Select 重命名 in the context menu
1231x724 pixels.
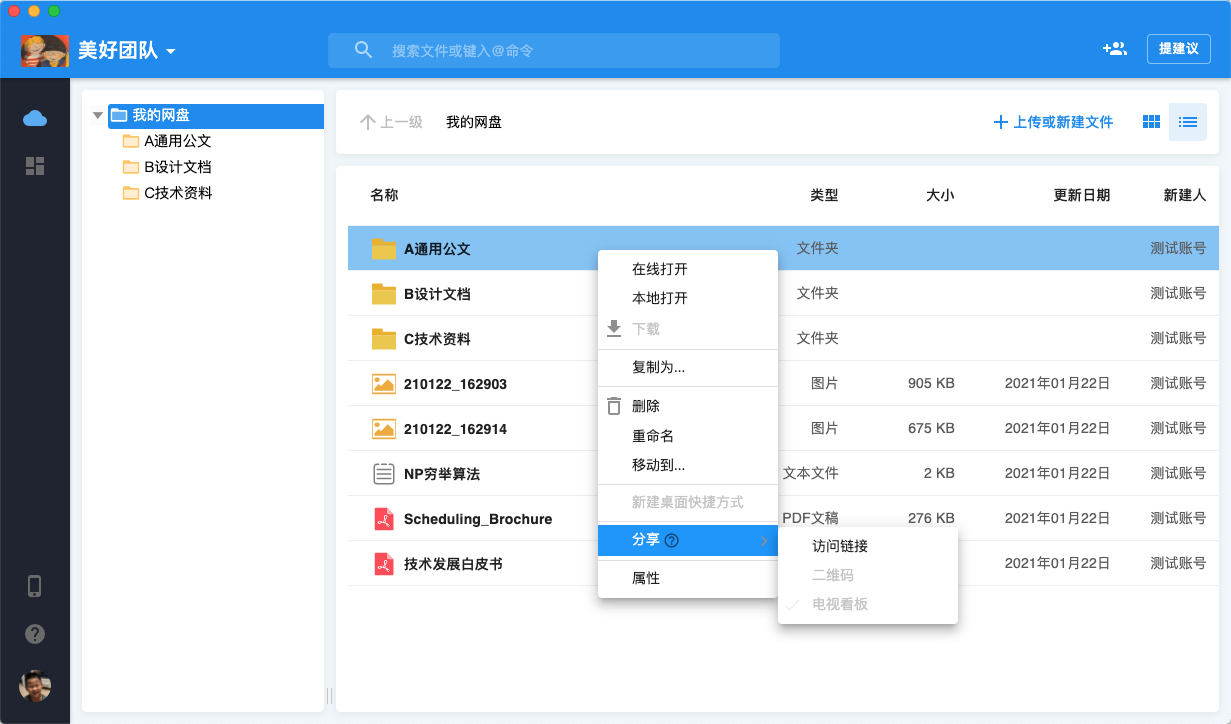(x=652, y=436)
